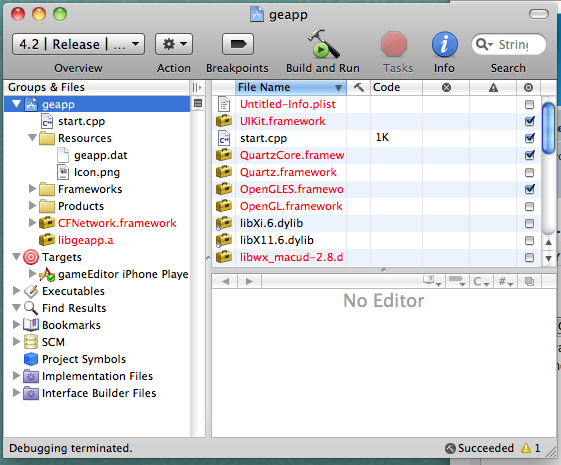
Task: Enable target checkbox for libXi.6.dylib
Action: pyautogui.click(x=529, y=224)
